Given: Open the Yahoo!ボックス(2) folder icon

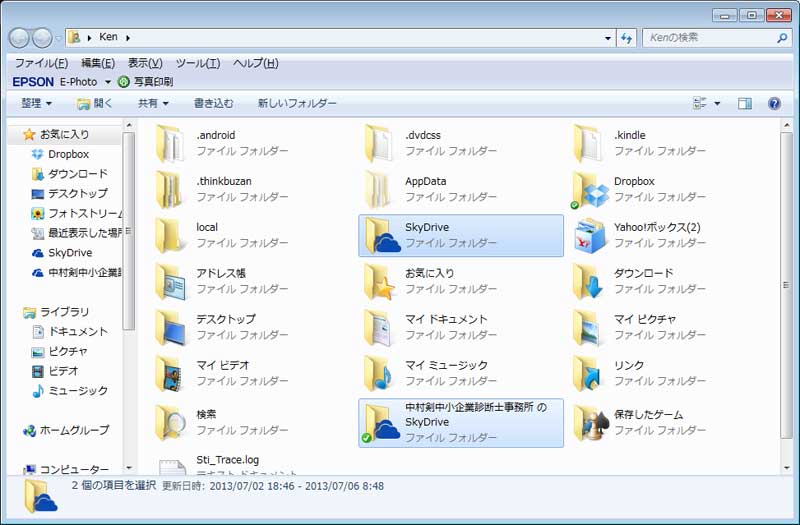Looking at the screenshot, I should point(591,235).
